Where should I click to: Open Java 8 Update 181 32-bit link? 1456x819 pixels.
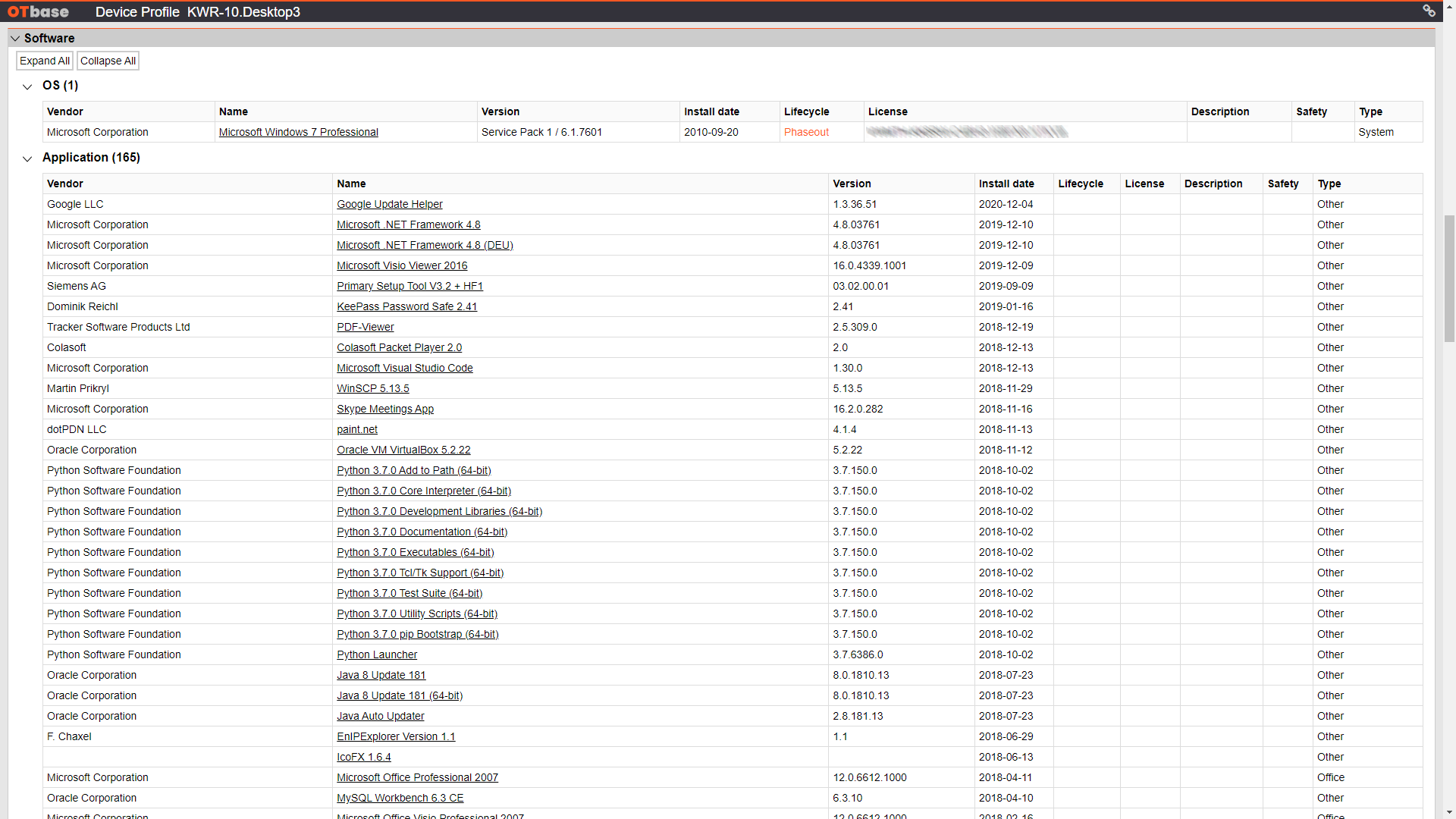381,675
